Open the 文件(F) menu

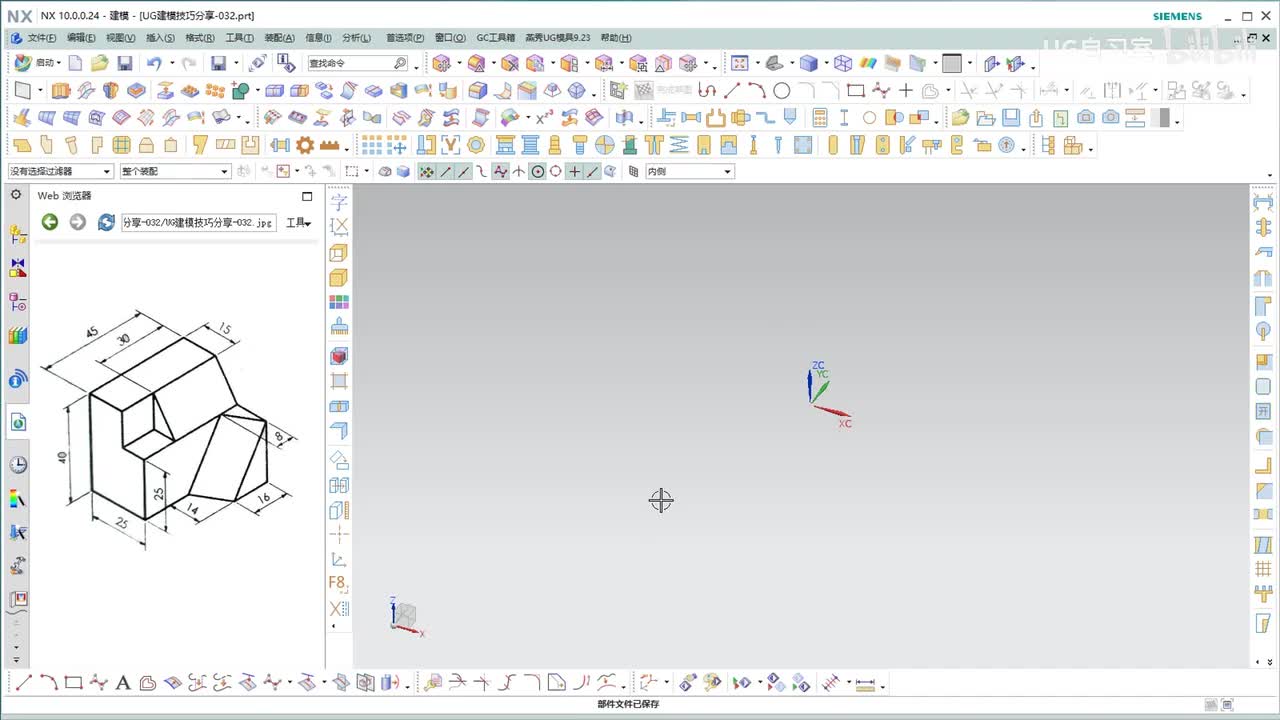pyautogui.click(x=42, y=38)
